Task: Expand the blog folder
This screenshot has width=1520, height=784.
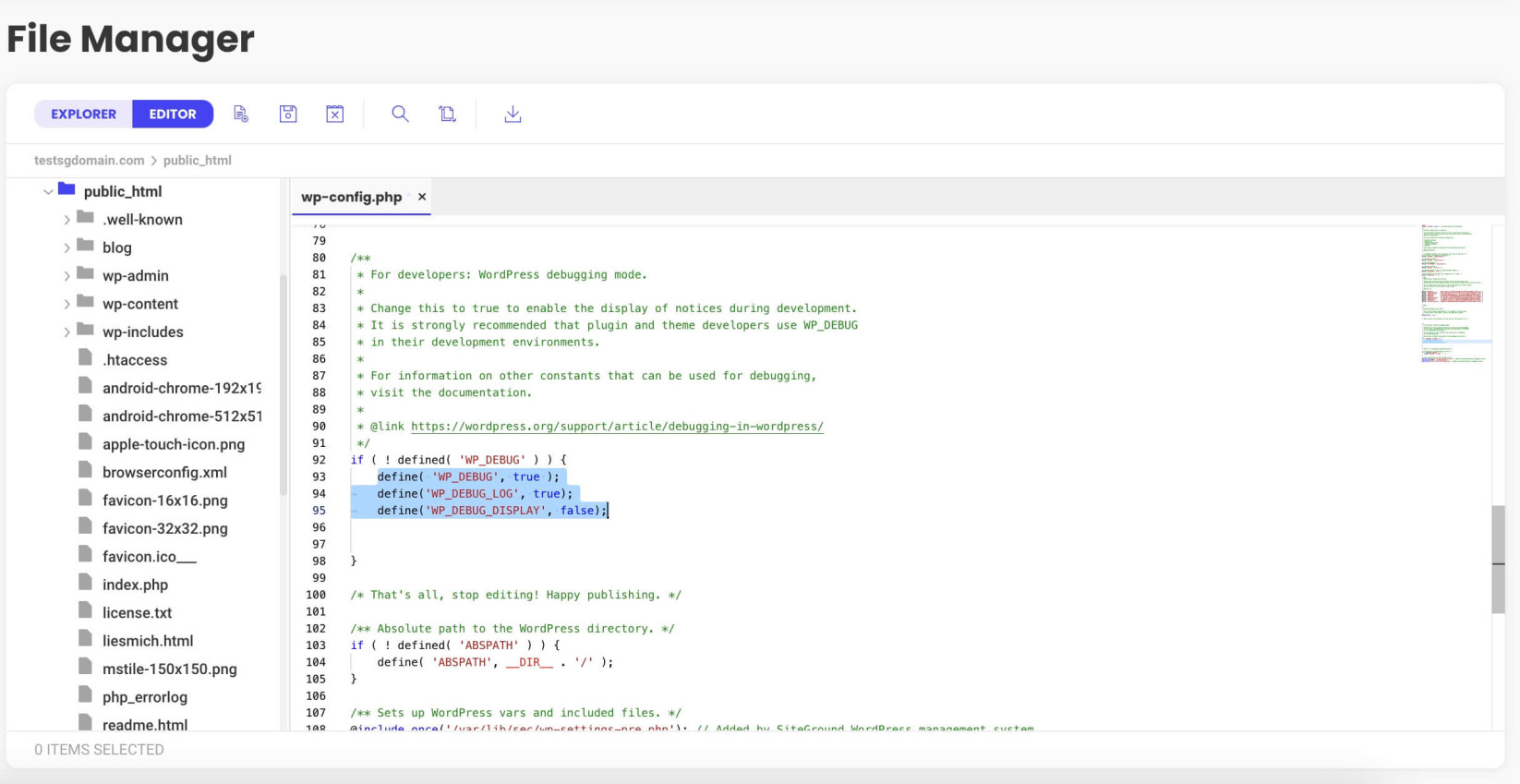Action: (x=66, y=247)
